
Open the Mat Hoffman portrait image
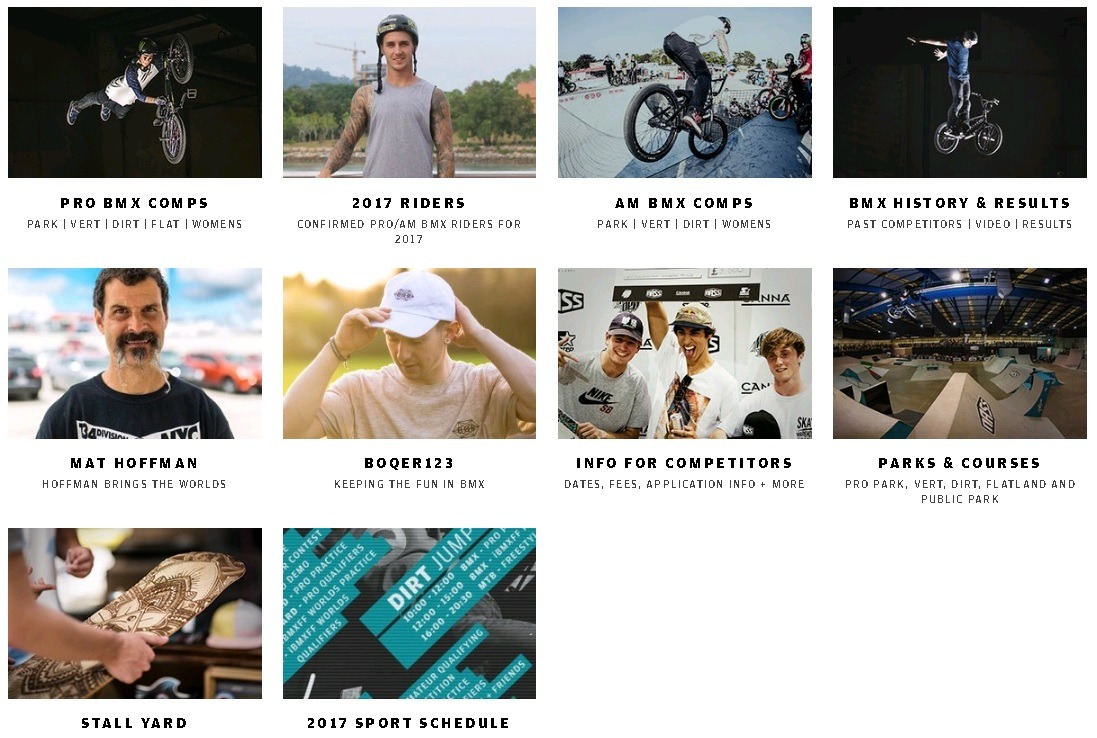click(x=135, y=353)
